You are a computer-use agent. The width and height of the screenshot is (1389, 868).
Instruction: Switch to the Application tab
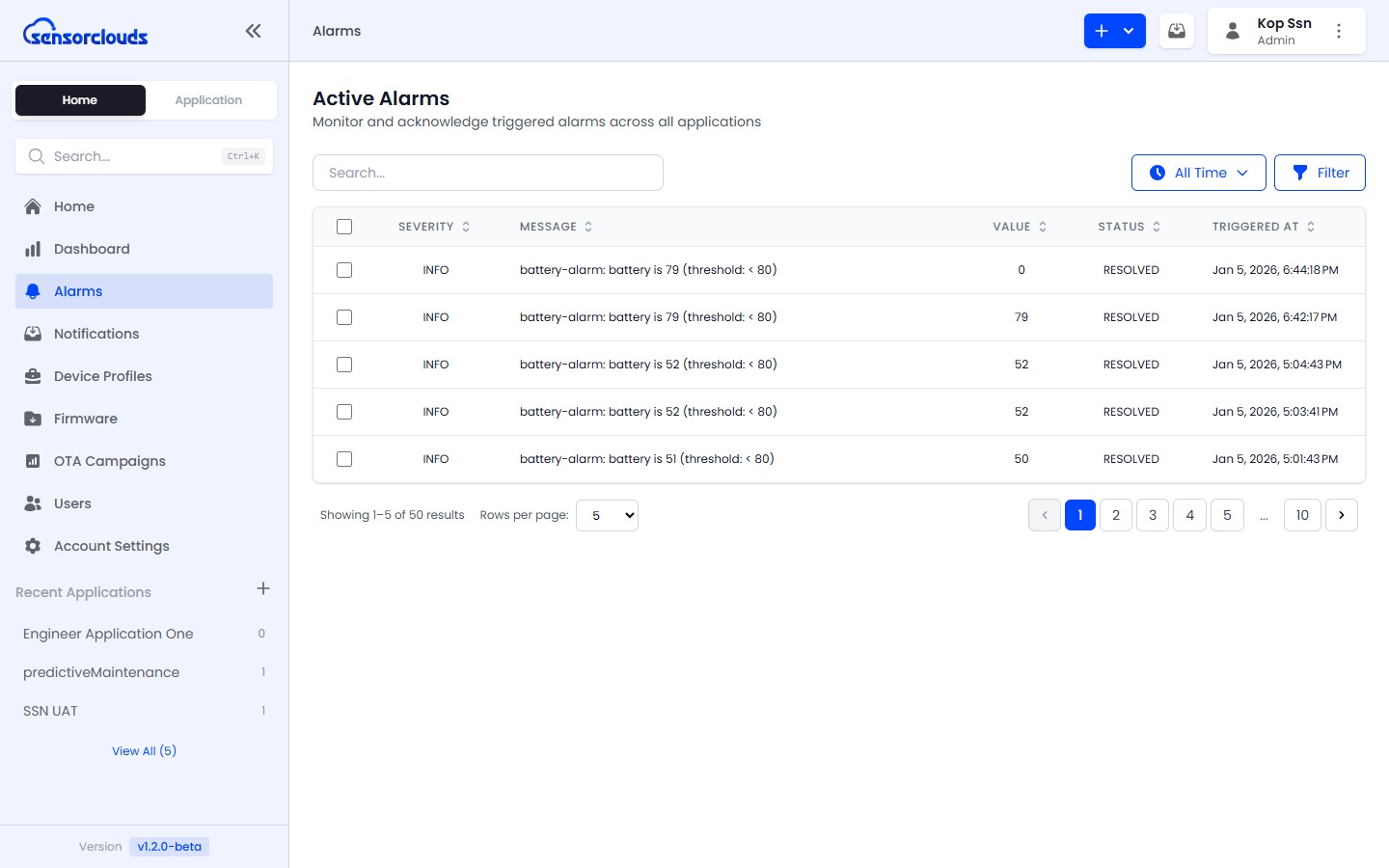[x=208, y=100]
